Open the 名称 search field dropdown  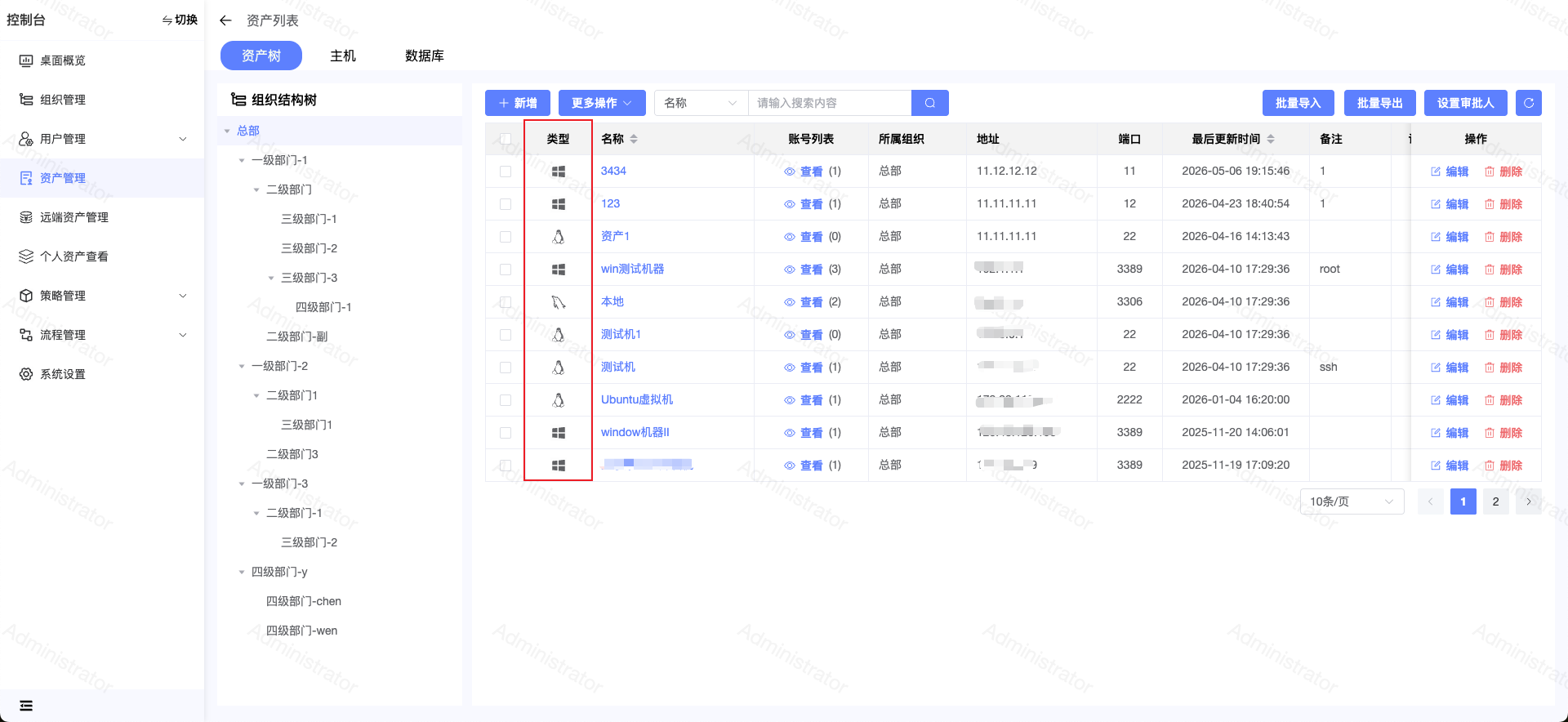tap(702, 103)
